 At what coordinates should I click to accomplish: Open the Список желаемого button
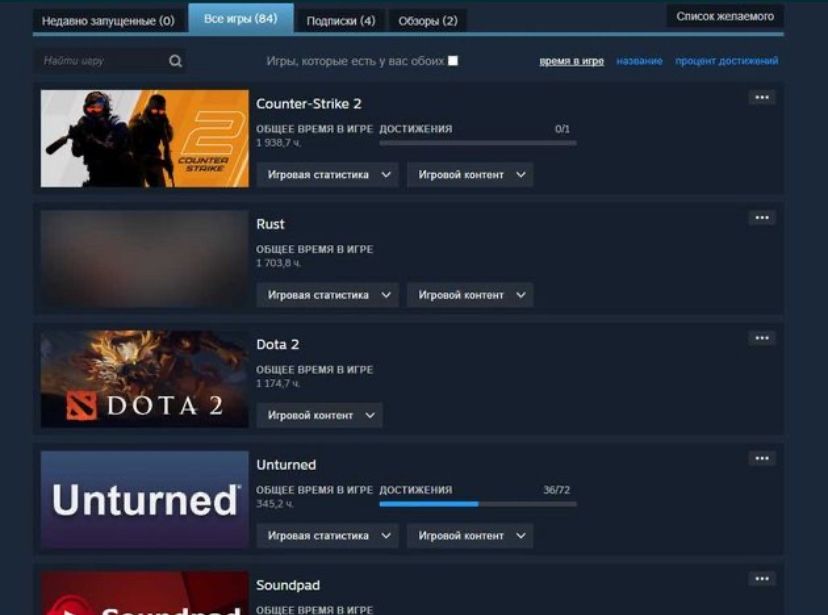tap(725, 16)
